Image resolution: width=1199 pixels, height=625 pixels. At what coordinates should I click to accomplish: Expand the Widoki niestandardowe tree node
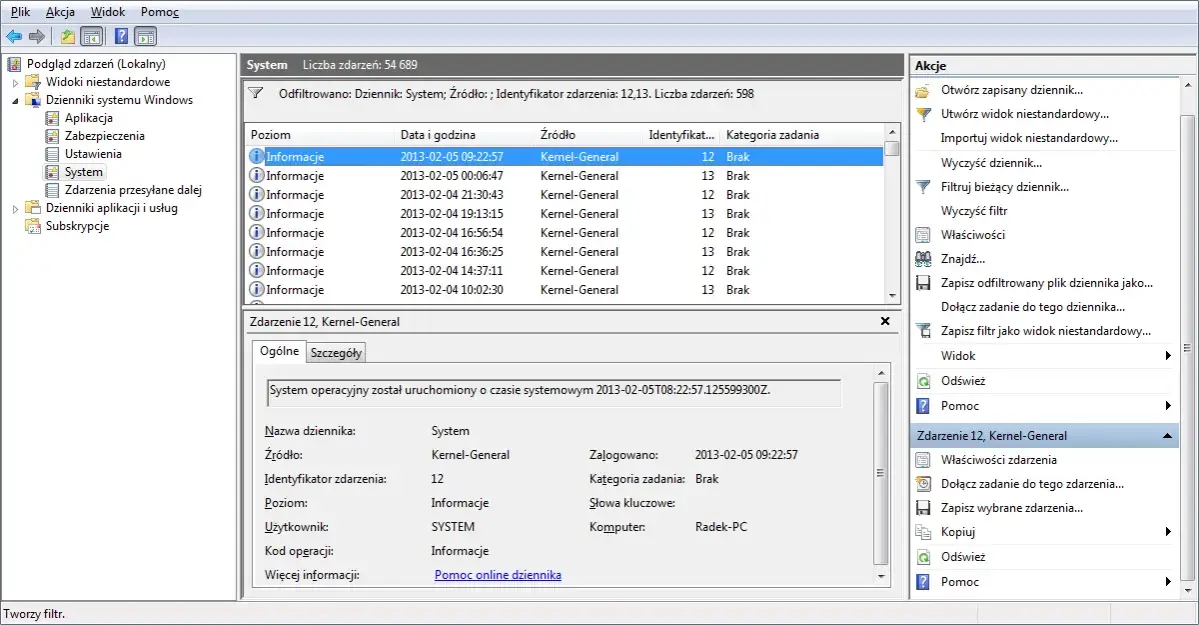tap(15, 82)
